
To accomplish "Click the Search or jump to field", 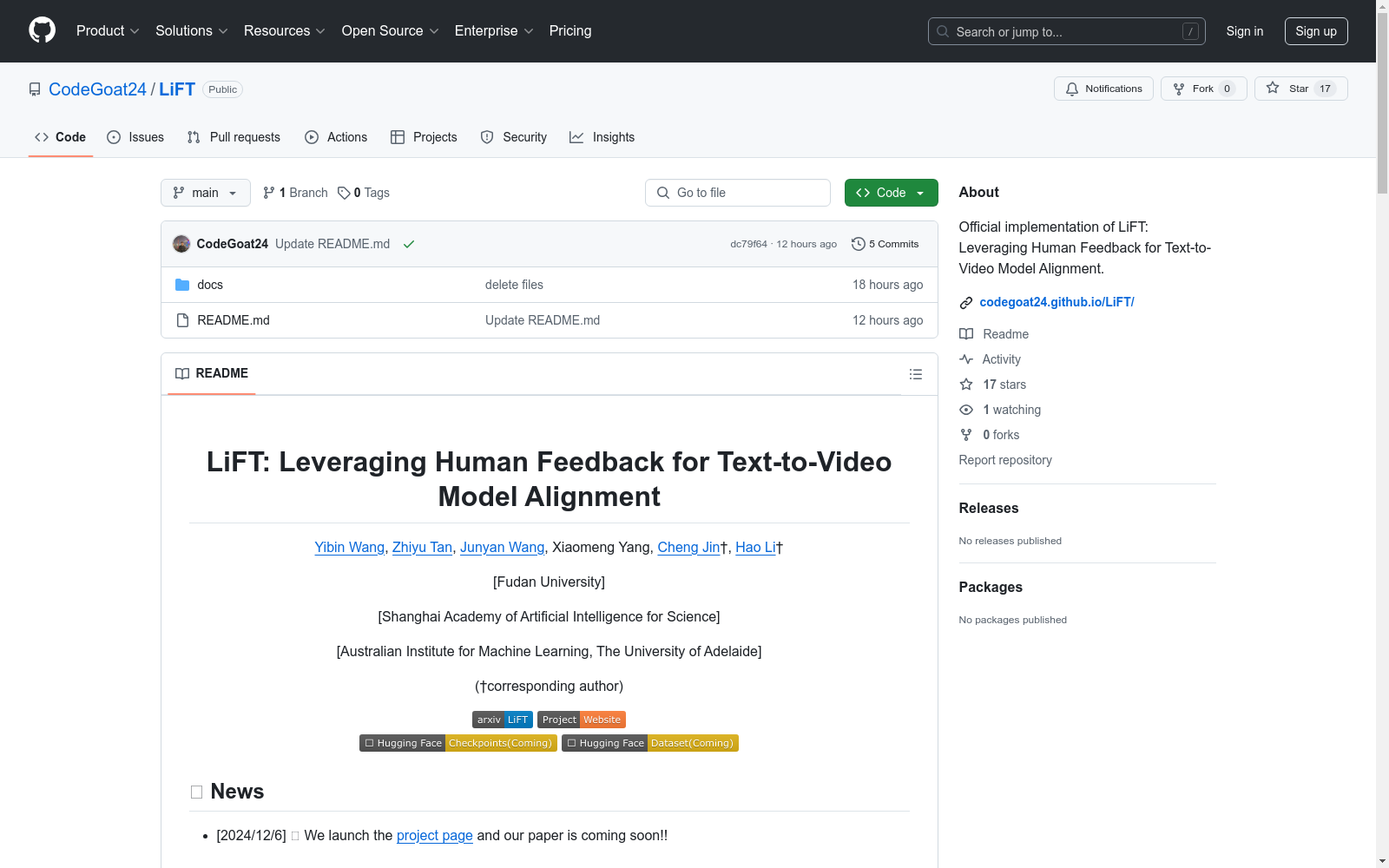I will tap(1067, 31).
